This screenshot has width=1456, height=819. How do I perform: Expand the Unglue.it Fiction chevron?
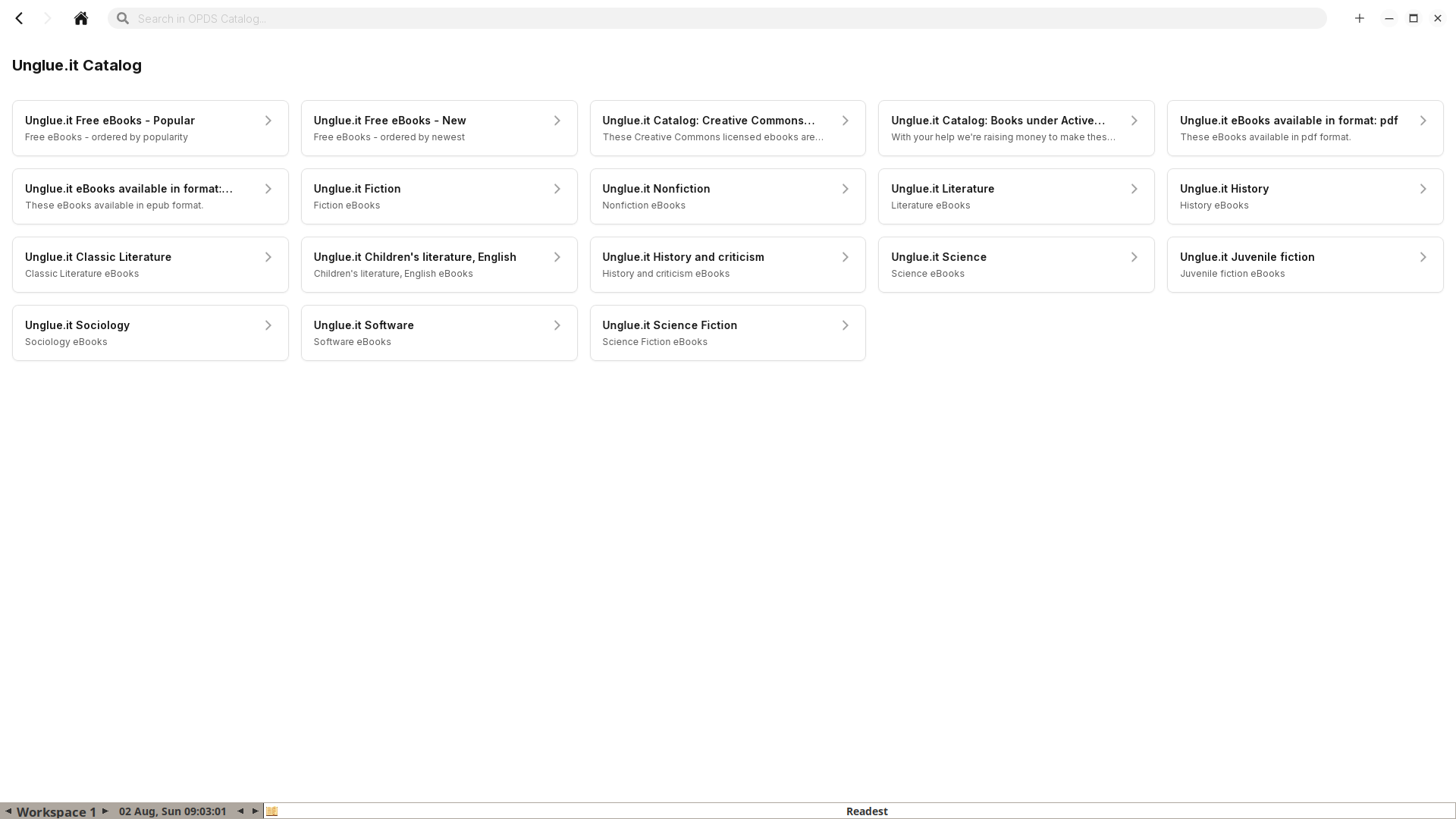557,189
